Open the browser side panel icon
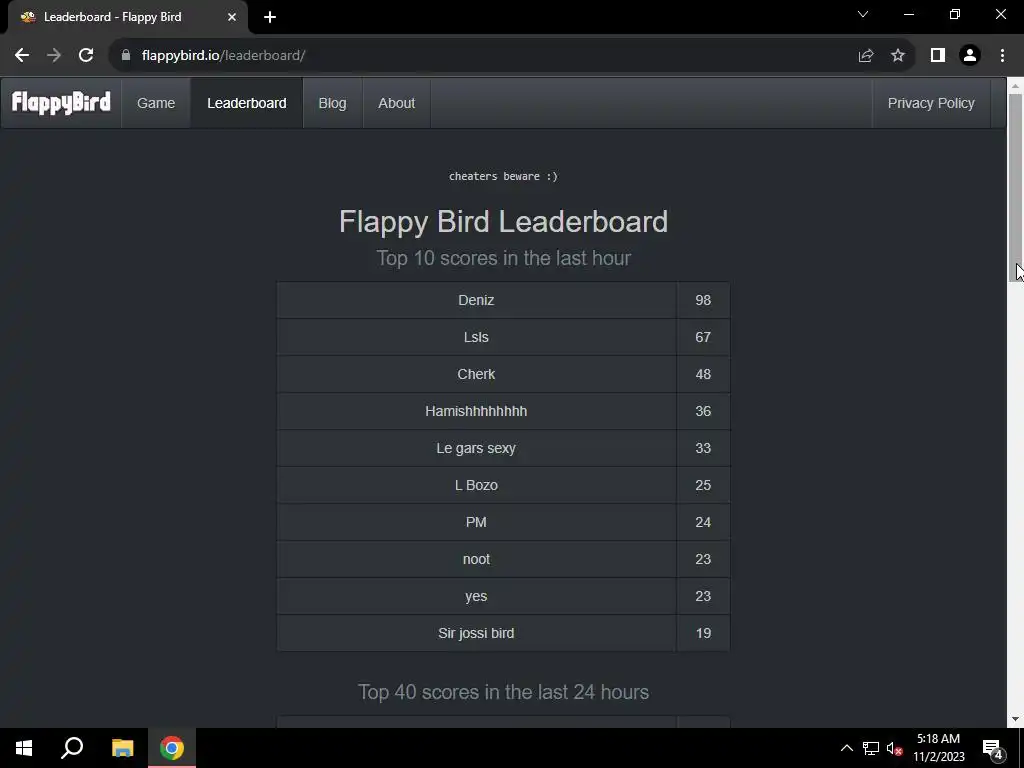 [938, 56]
